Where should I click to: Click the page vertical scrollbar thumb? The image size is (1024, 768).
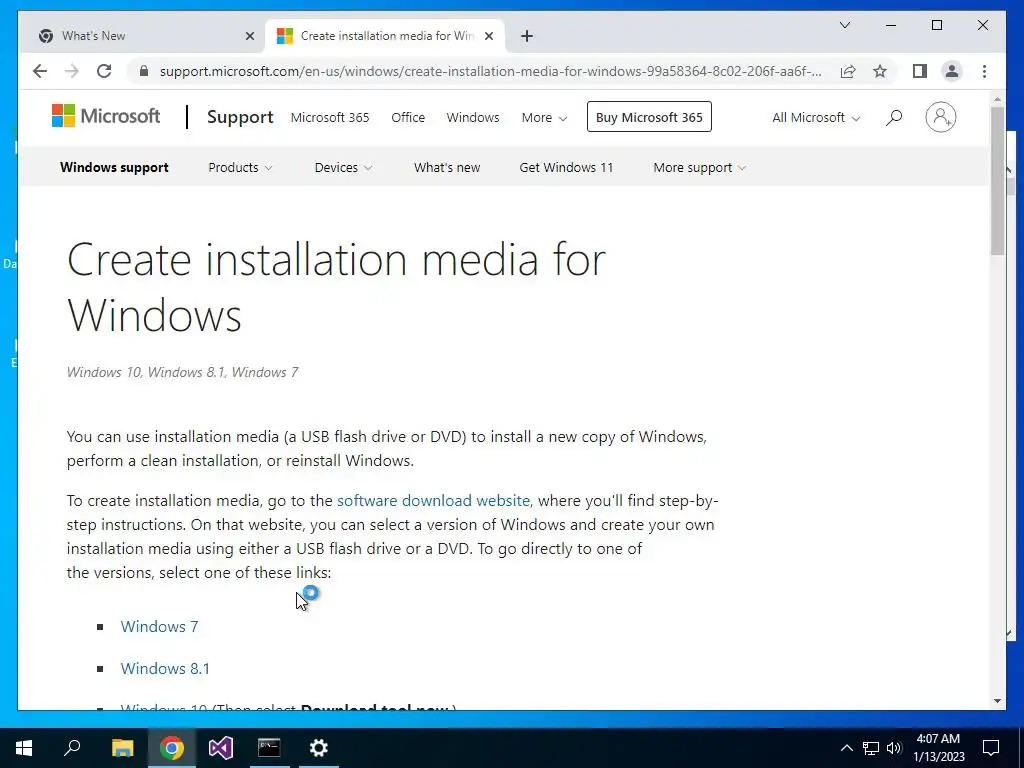coord(997,181)
